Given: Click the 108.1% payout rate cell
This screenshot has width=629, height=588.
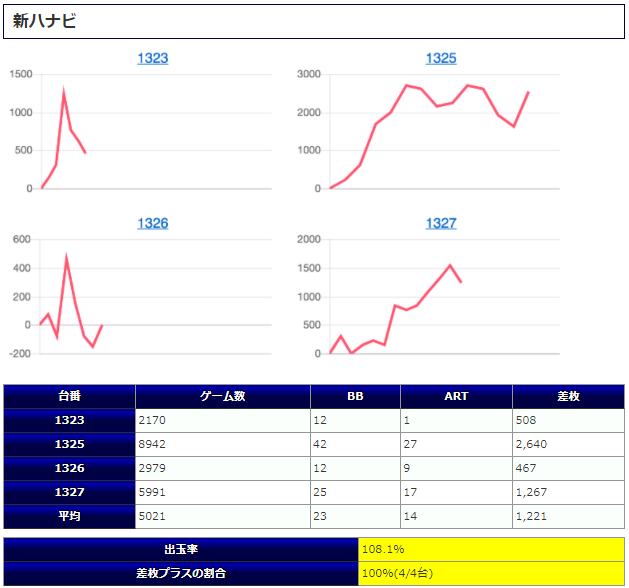Looking at the screenshot, I should click(x=490, y=550).
